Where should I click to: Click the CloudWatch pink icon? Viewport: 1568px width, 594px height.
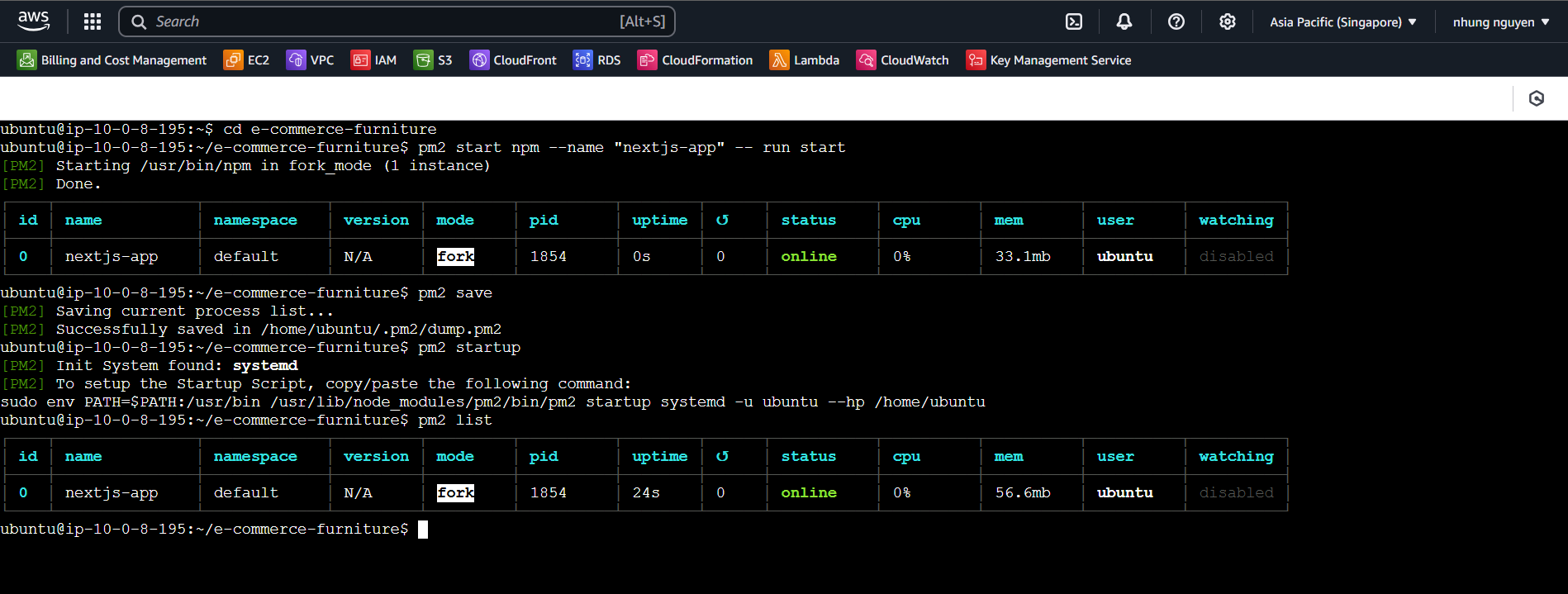[866, 60]
